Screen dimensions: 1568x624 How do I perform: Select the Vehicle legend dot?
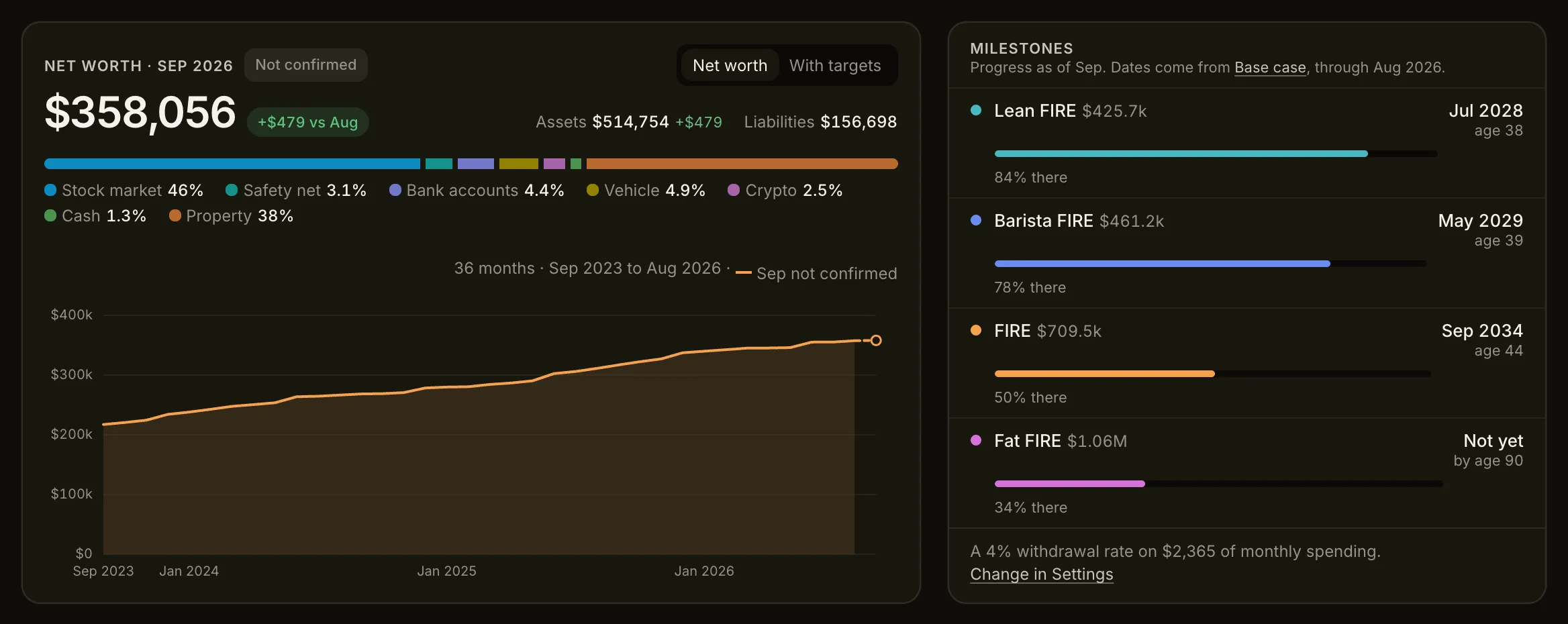pos(593,190)
